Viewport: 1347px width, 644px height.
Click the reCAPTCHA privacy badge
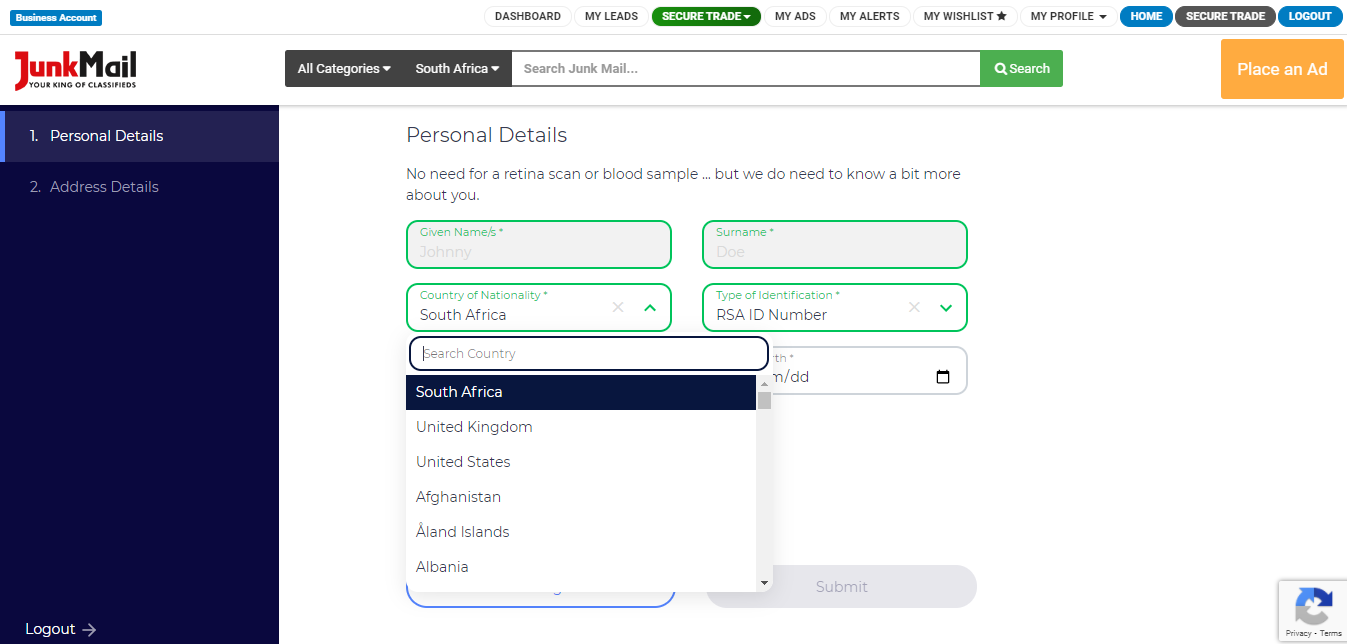[1313, 610]
